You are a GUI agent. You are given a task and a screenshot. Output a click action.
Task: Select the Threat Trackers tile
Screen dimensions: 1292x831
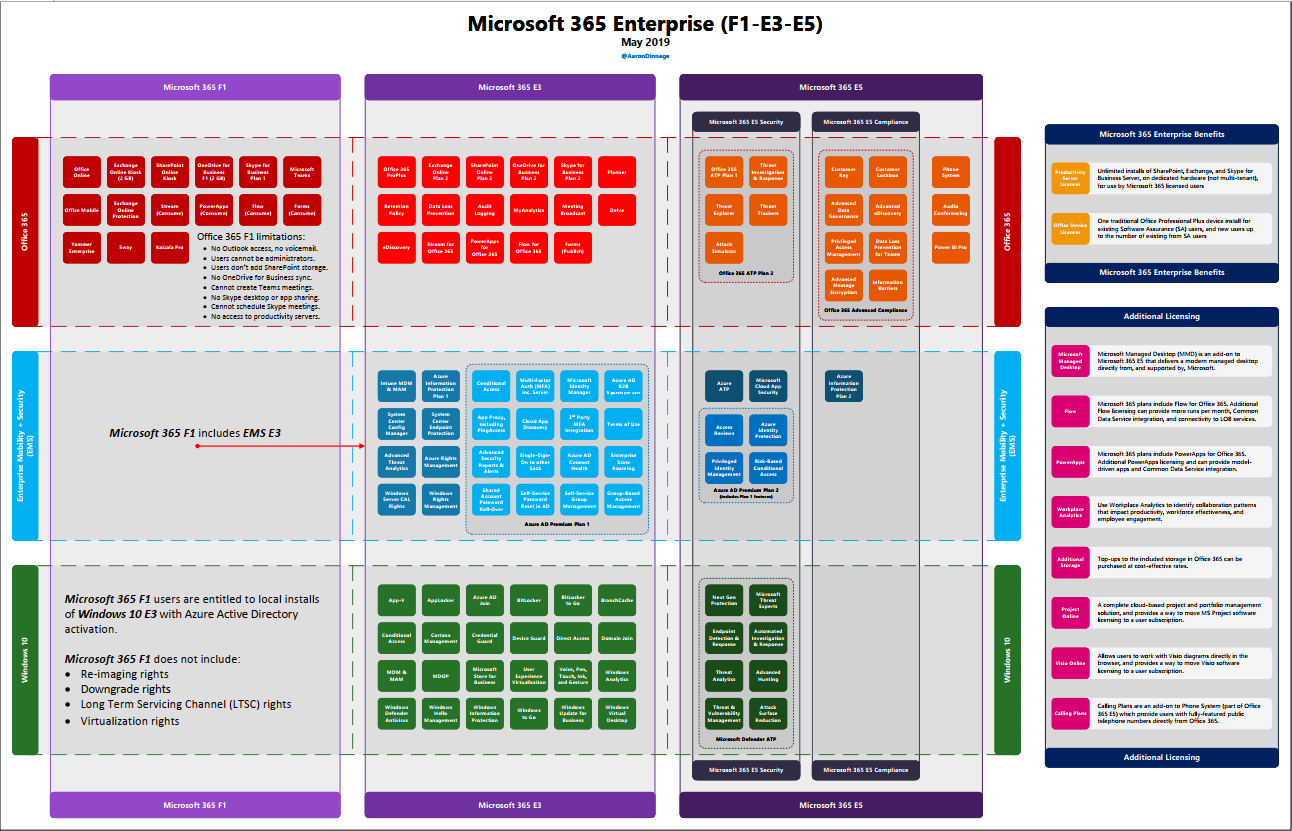coord(768,209)
